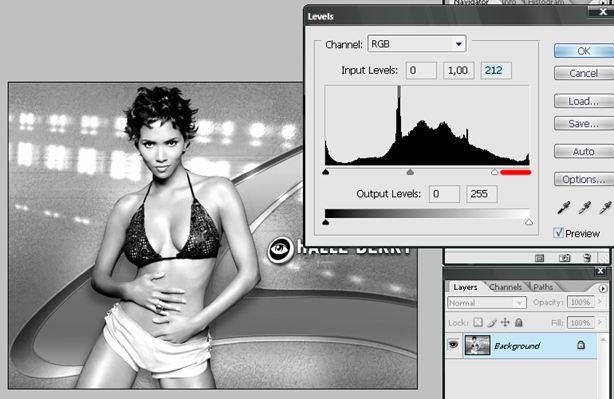The width and height of the screenshot is (614, 399).
Task: Toggle lock transparent pixels in Layers panel
Action: [478, 322]
